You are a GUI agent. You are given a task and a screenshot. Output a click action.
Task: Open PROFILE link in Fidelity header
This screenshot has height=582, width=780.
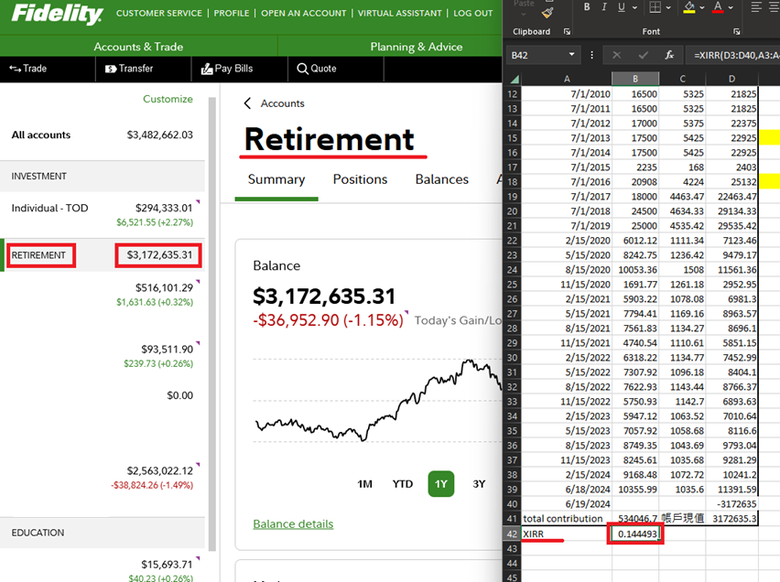point(231,13)
